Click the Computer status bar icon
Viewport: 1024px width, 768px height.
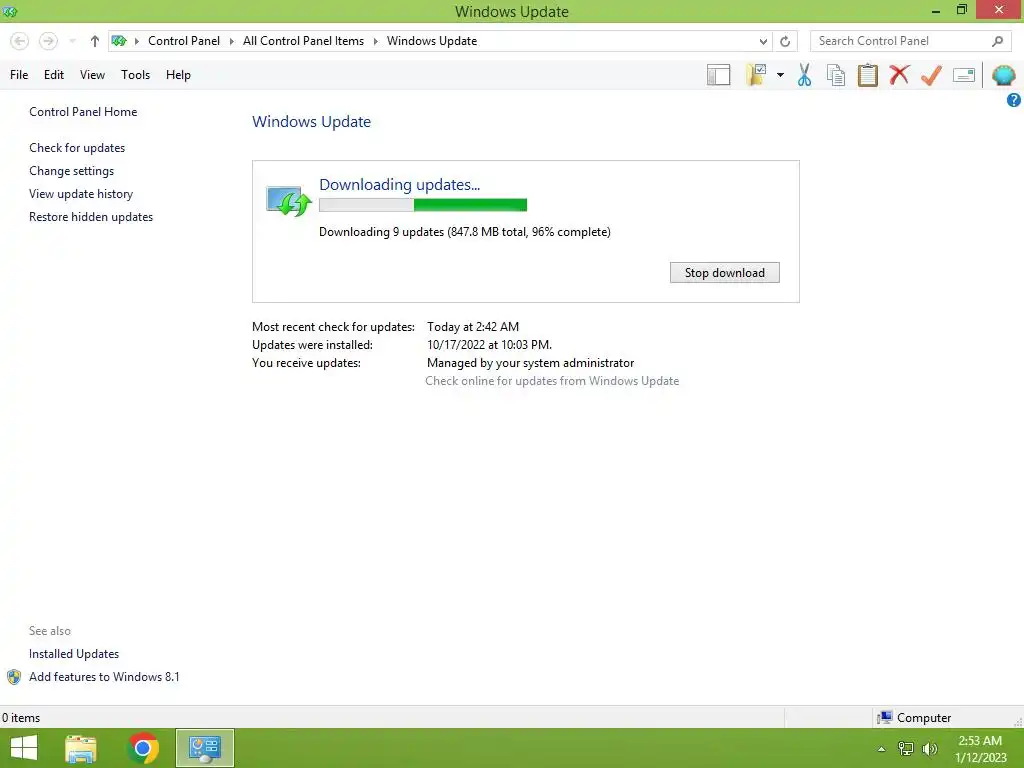(884, 717)
